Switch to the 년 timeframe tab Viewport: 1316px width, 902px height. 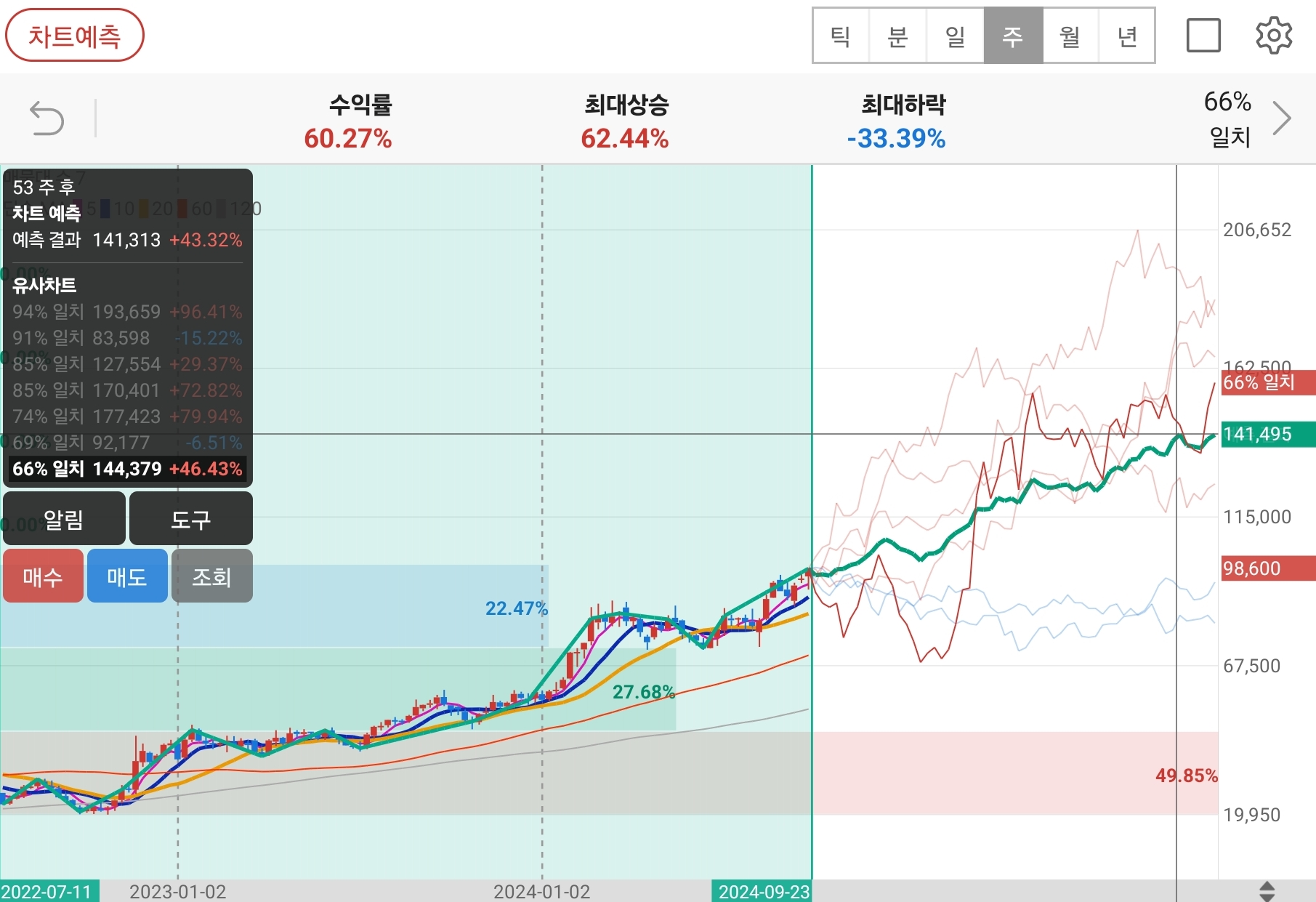click(1126, 36)
